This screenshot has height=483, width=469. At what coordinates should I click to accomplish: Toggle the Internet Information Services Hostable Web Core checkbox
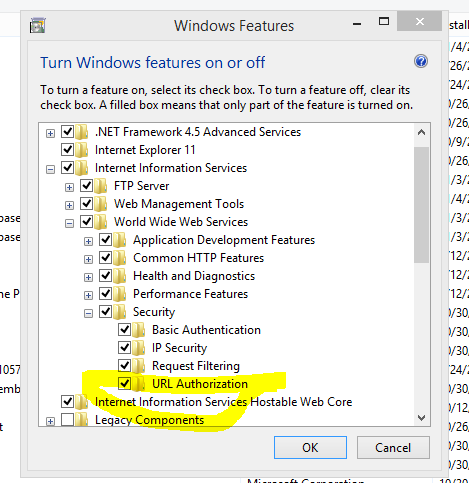click(x=68, y=402)
